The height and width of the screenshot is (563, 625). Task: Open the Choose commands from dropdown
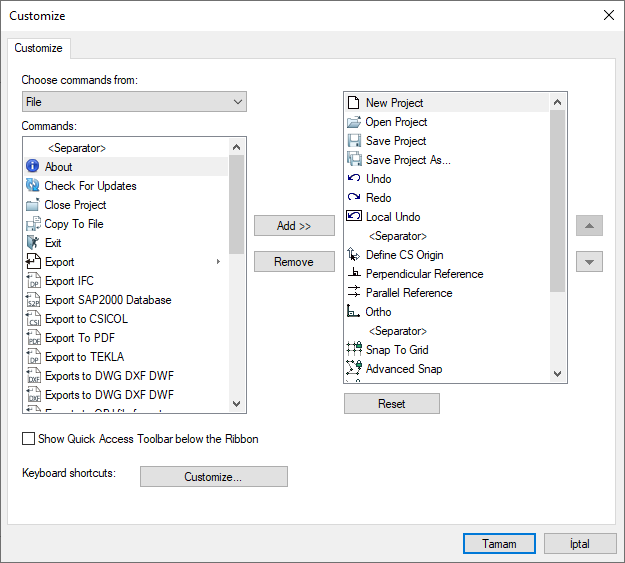click(x=134, y=102)
